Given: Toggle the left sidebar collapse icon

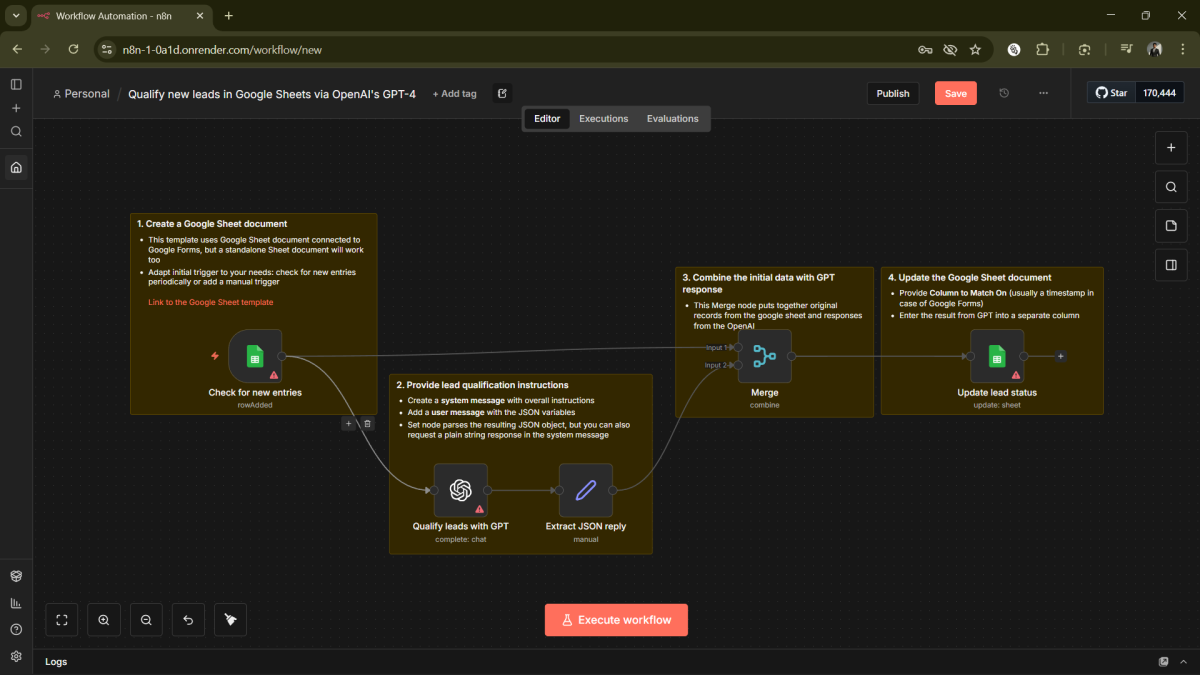Looking at the screenshot, I should 16,85.
